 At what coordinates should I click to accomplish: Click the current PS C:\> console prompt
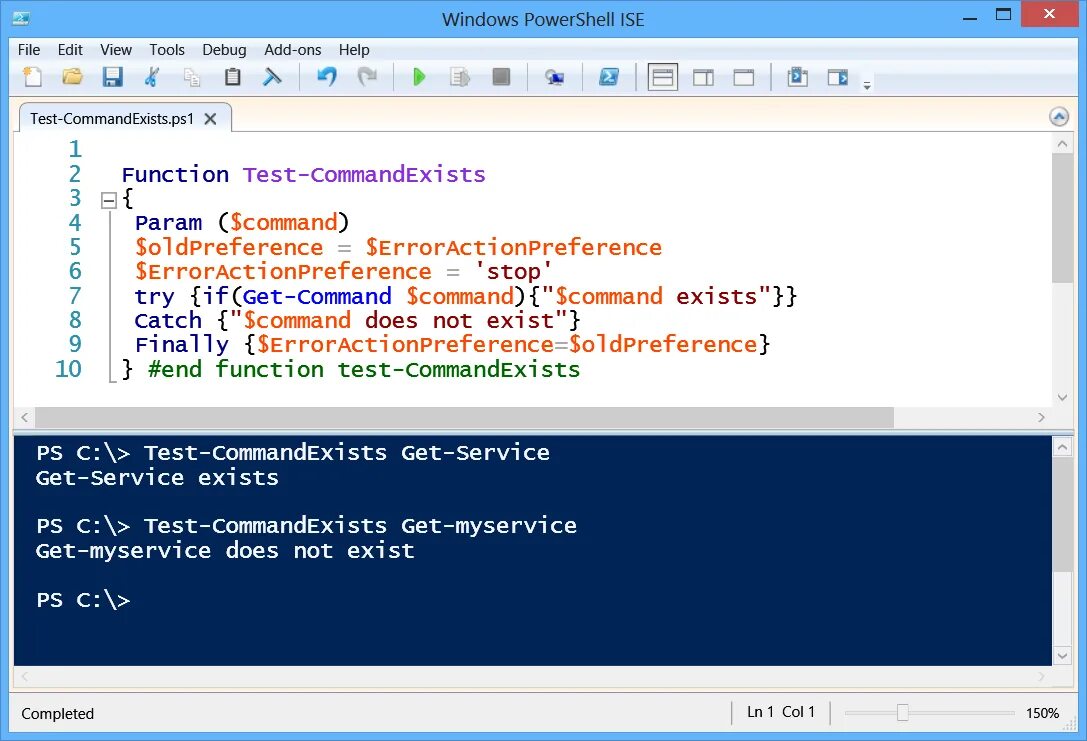click(x=83, y=600)
